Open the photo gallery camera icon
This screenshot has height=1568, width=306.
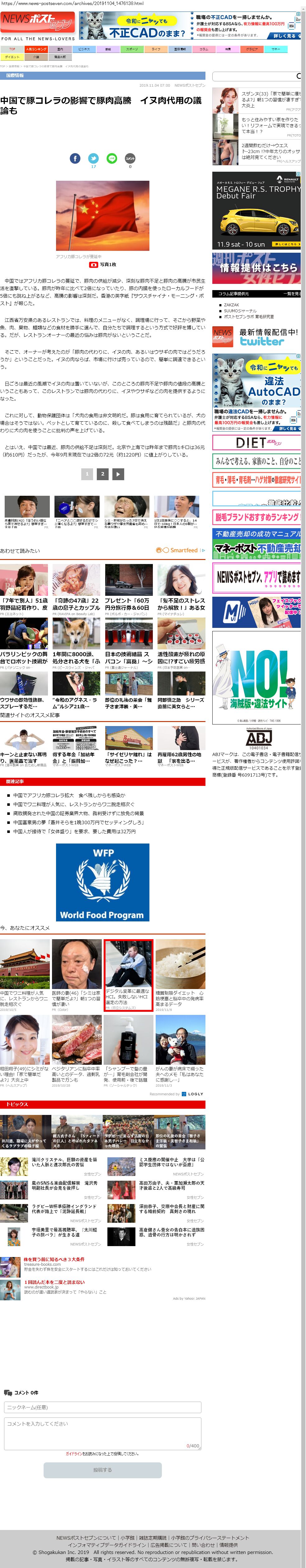click(x=94, y=265)
